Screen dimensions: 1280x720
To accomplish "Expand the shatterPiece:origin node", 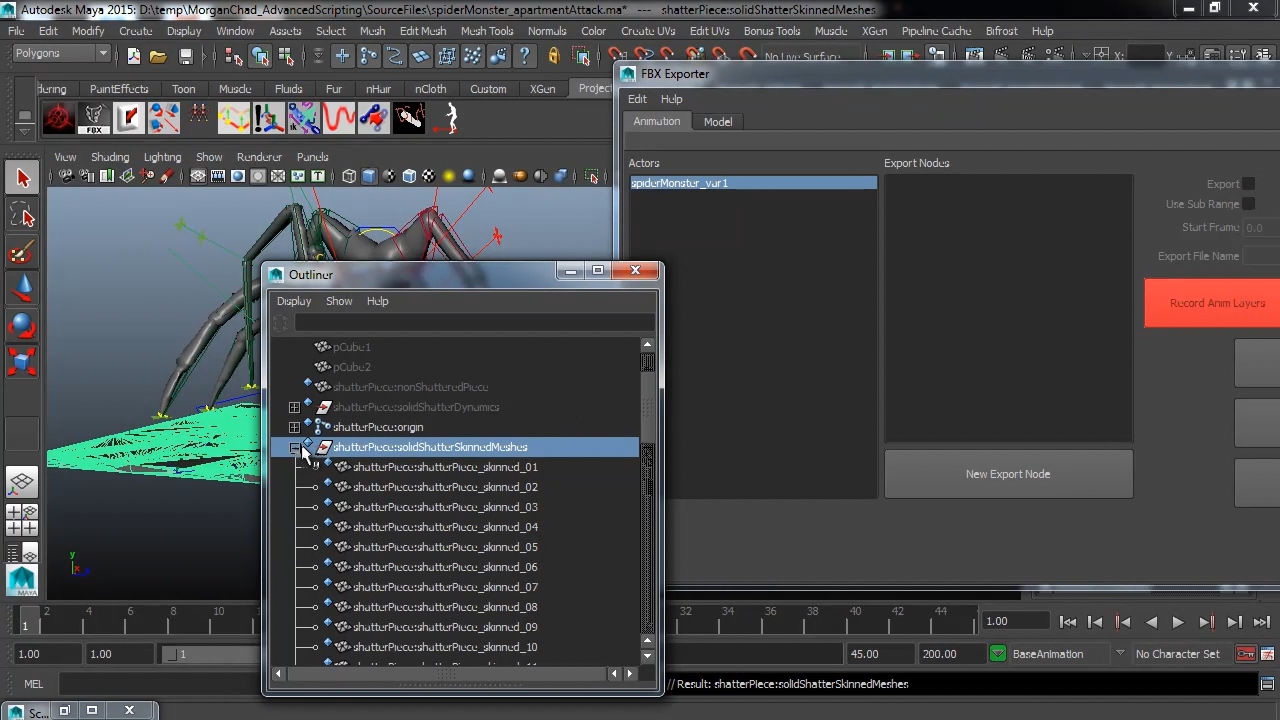I will click(294, 427).
